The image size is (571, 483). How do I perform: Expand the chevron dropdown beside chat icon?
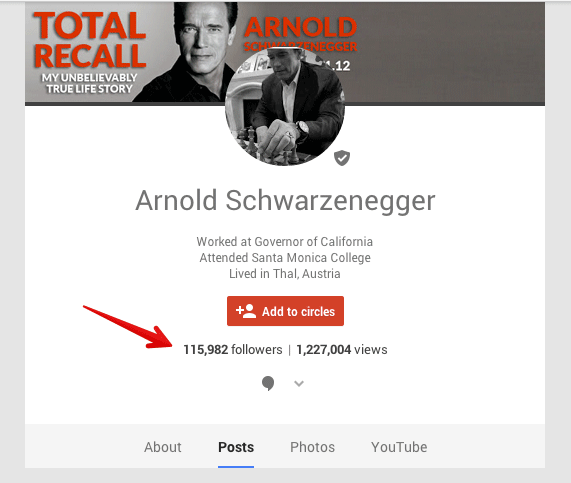pyautogui.click(x=299, y=383)
